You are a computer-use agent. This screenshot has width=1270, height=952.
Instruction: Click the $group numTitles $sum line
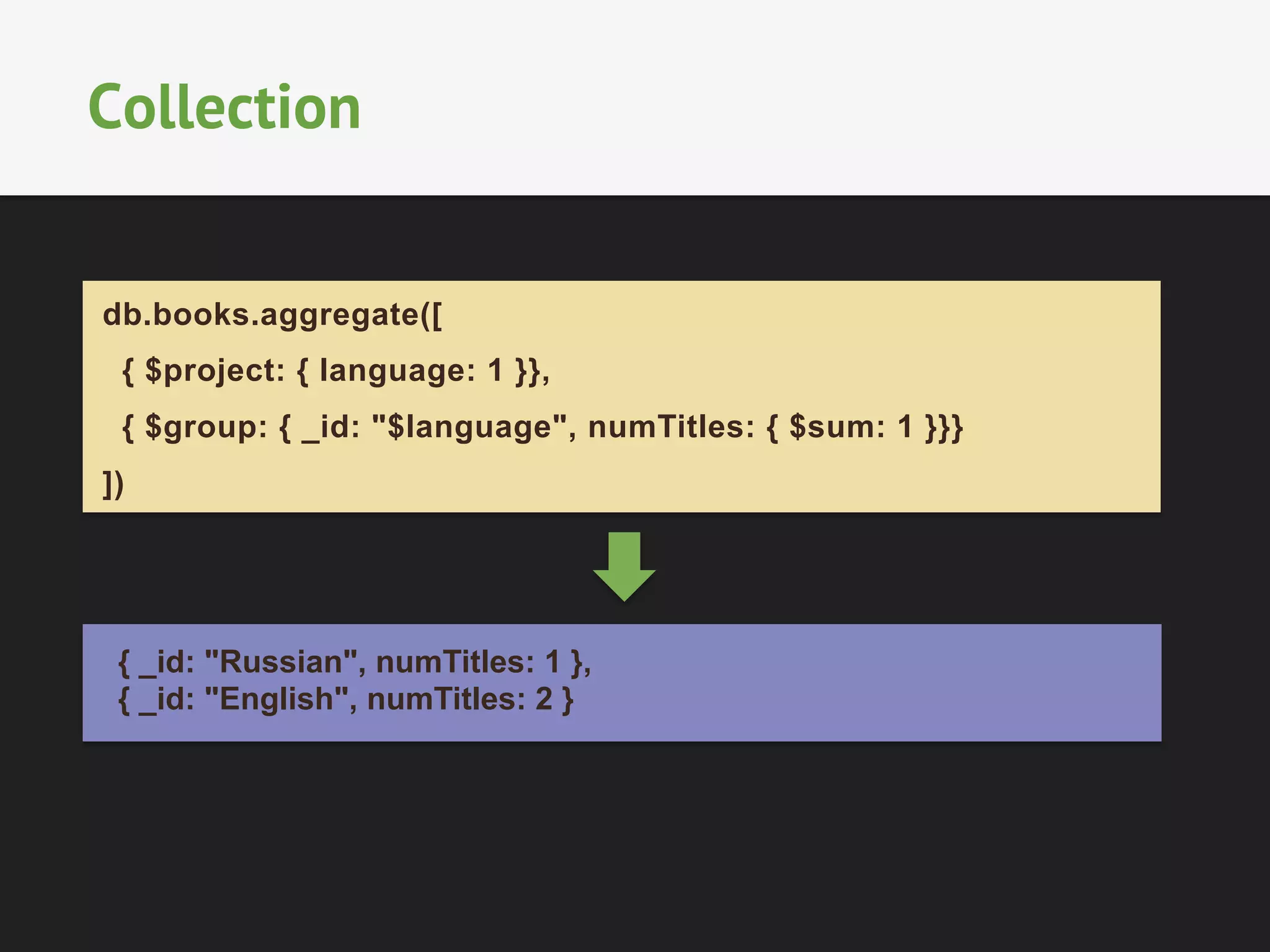(542, 427)
